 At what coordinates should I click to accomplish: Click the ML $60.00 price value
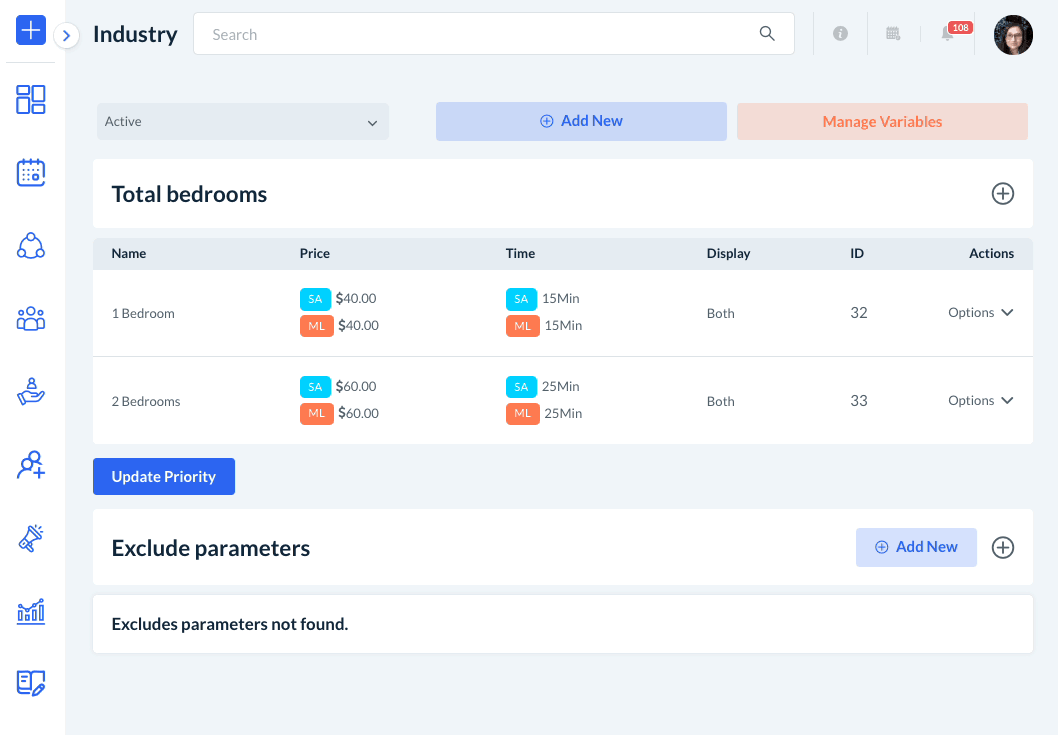click(358, 413)
